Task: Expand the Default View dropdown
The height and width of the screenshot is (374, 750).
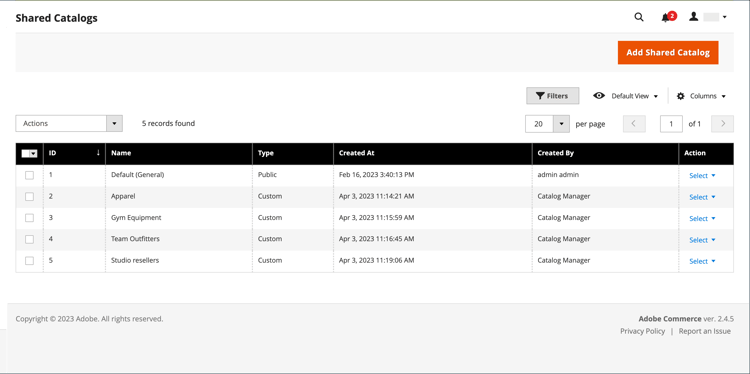Action: coord(626,96)
